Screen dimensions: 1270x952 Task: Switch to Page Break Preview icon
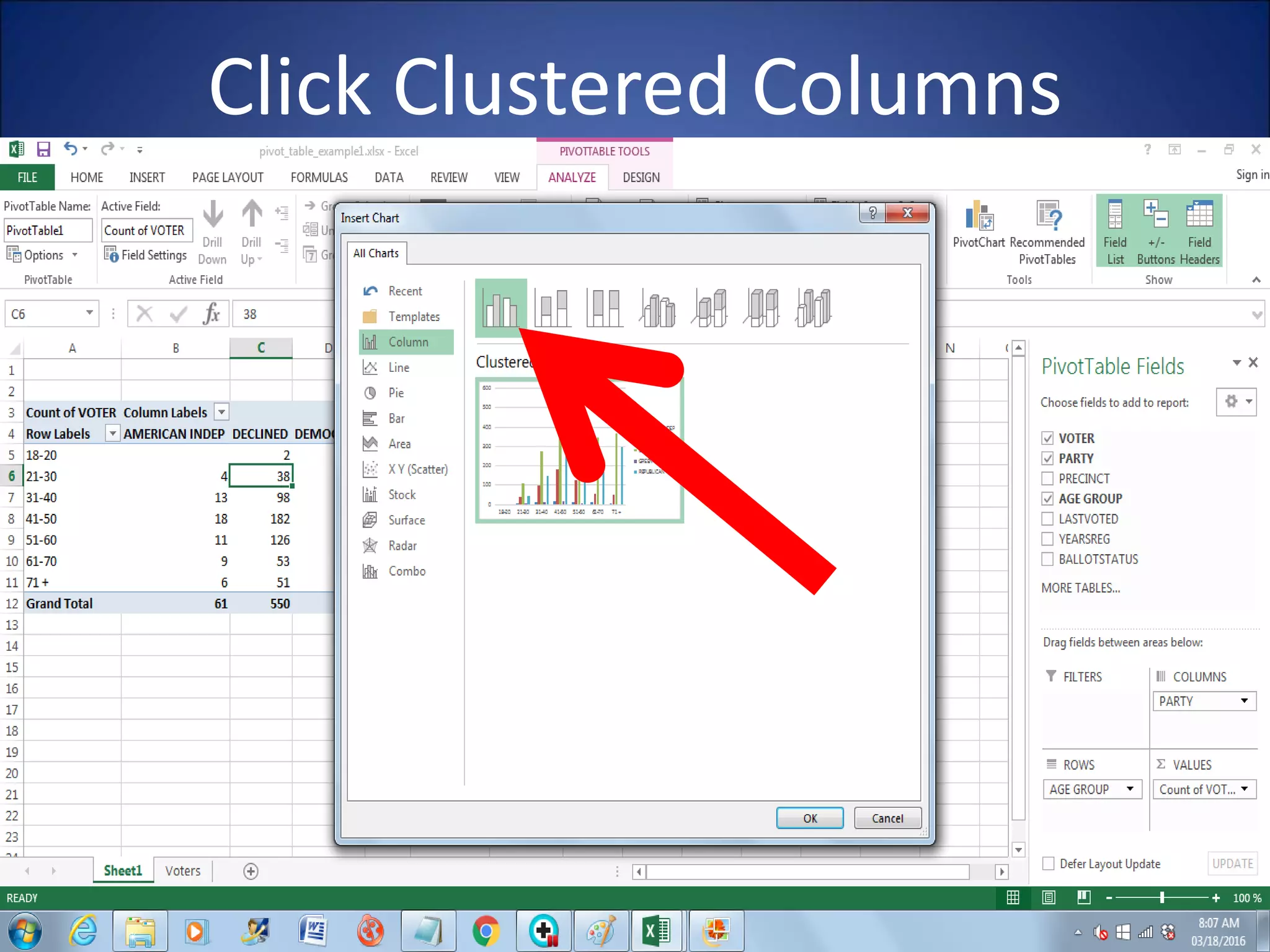click(1083, 897)
